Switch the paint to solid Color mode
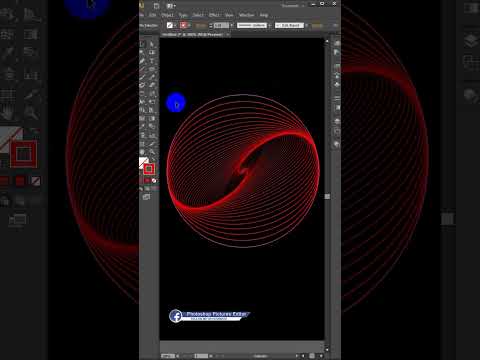This screenshot has height=360, width=480. 141,181
